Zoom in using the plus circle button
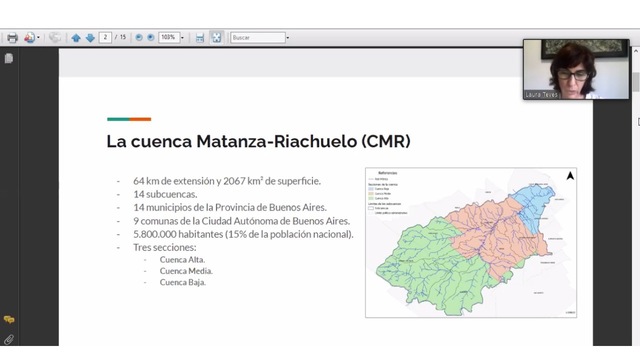640x360 pixels. (x=151, y=38)
